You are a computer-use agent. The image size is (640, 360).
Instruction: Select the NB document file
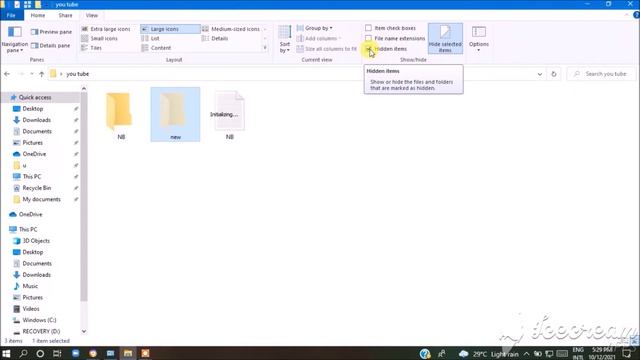230,116
